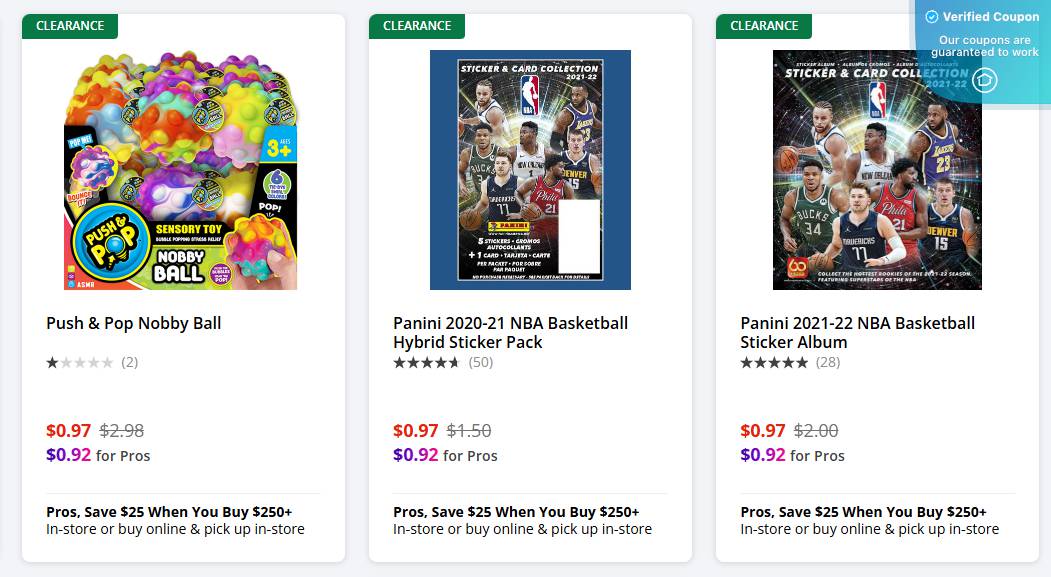The image size is (1051, 577).
Task: View the (50) reviews for the Hybrid Sticker Pack
Action: [480, 362]
